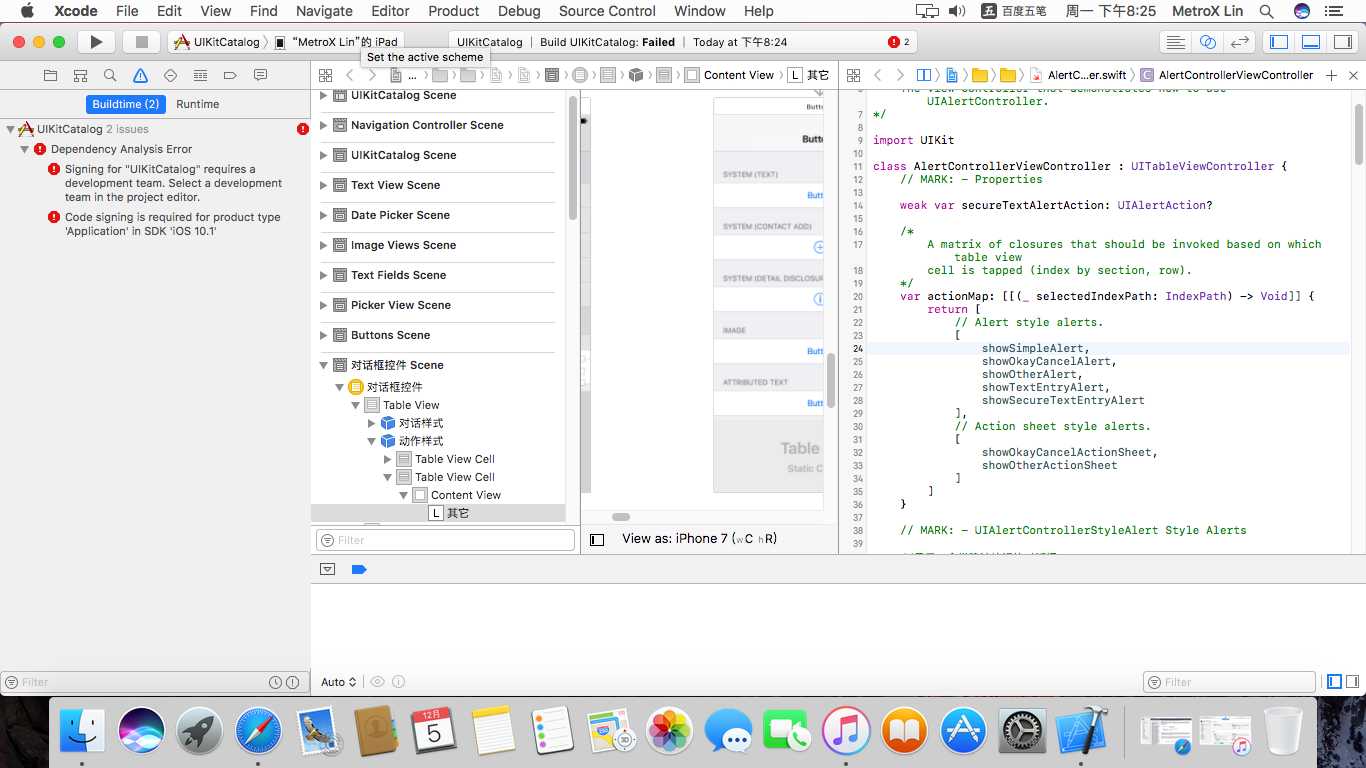Hide the debug area with arrow icon
Screen dimensions: 1366x768
point(327,569)
